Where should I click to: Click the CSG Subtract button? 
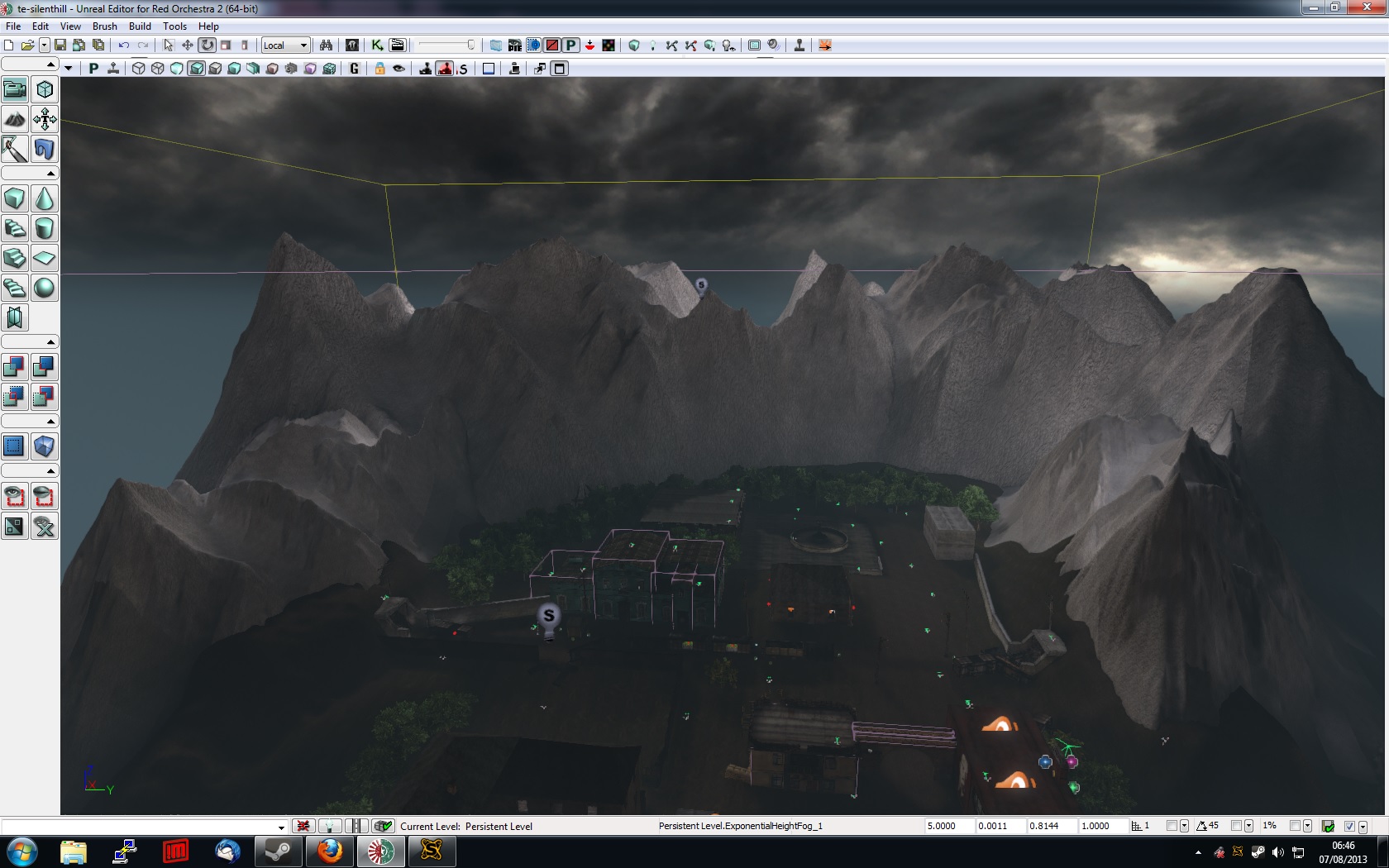click(45, 367)
